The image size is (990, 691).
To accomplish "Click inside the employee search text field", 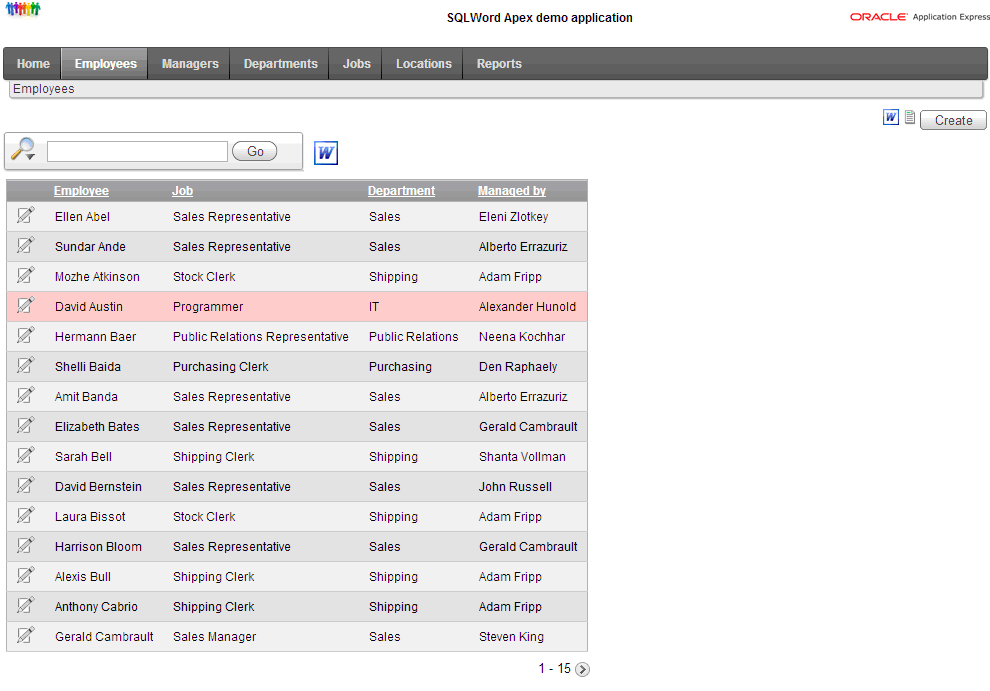I will [137, 152].
